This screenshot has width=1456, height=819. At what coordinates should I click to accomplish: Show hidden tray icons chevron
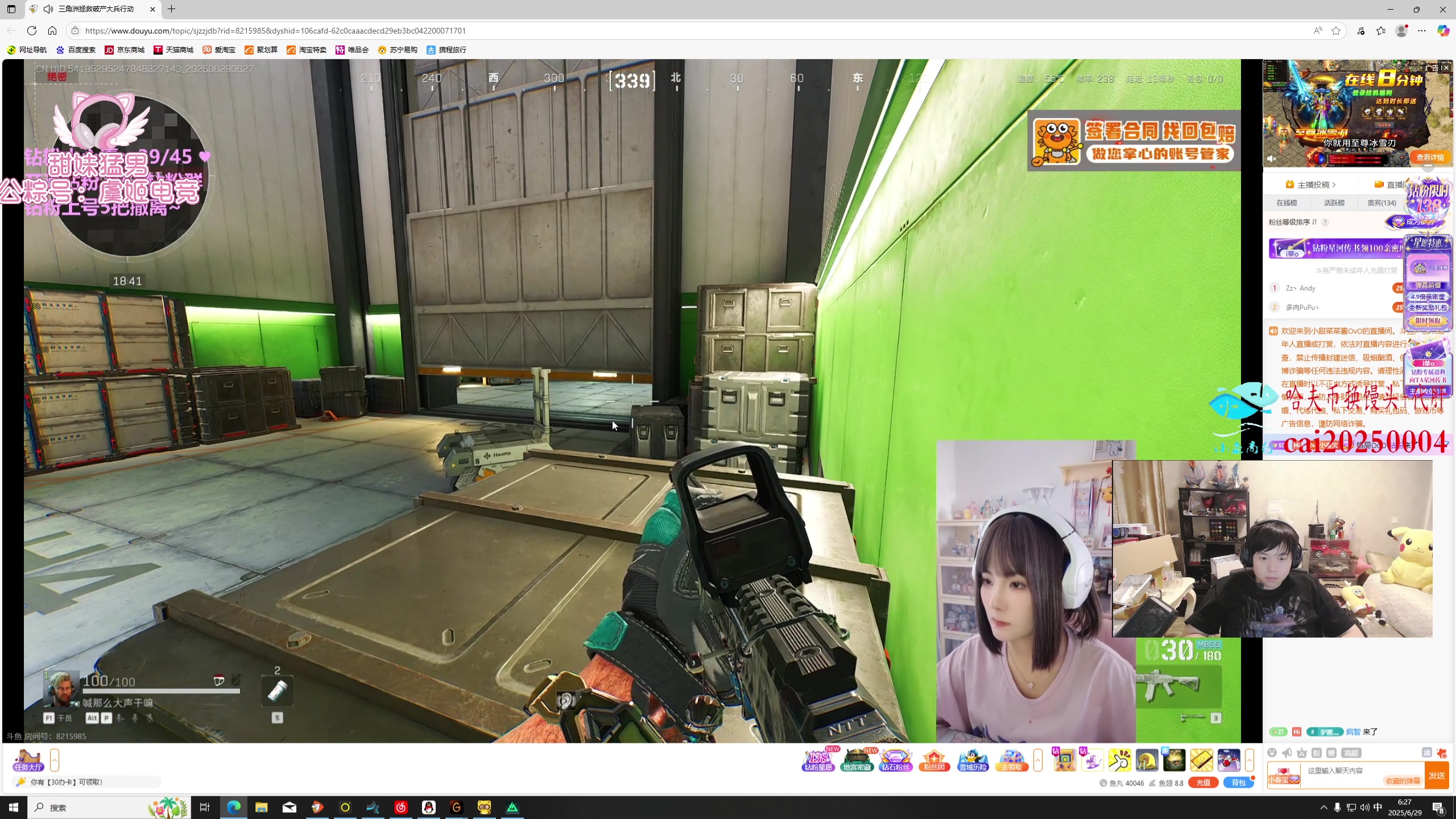pos(1323,808)
